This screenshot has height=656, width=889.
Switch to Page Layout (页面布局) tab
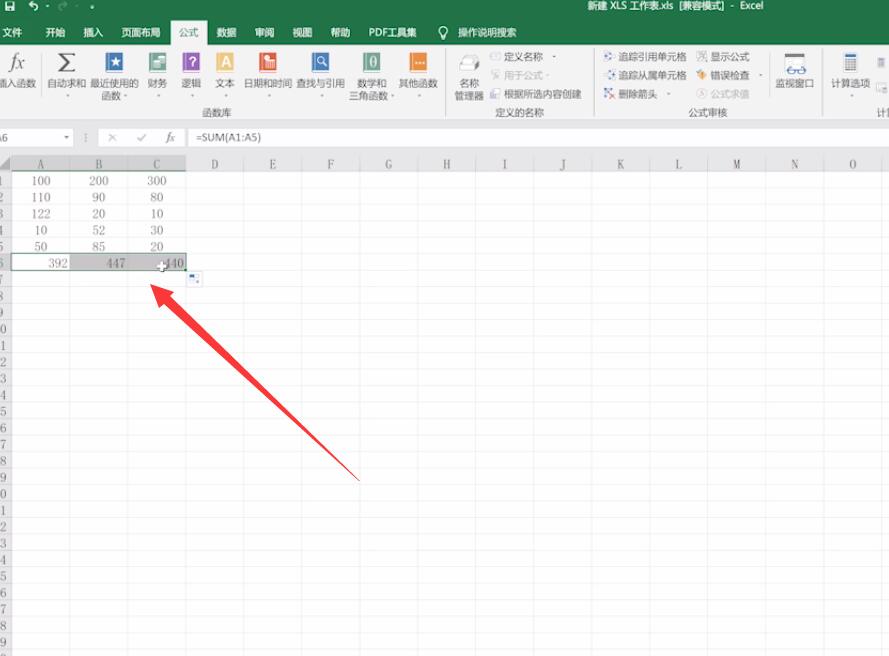pyautogui.click(x=141, y=32)
